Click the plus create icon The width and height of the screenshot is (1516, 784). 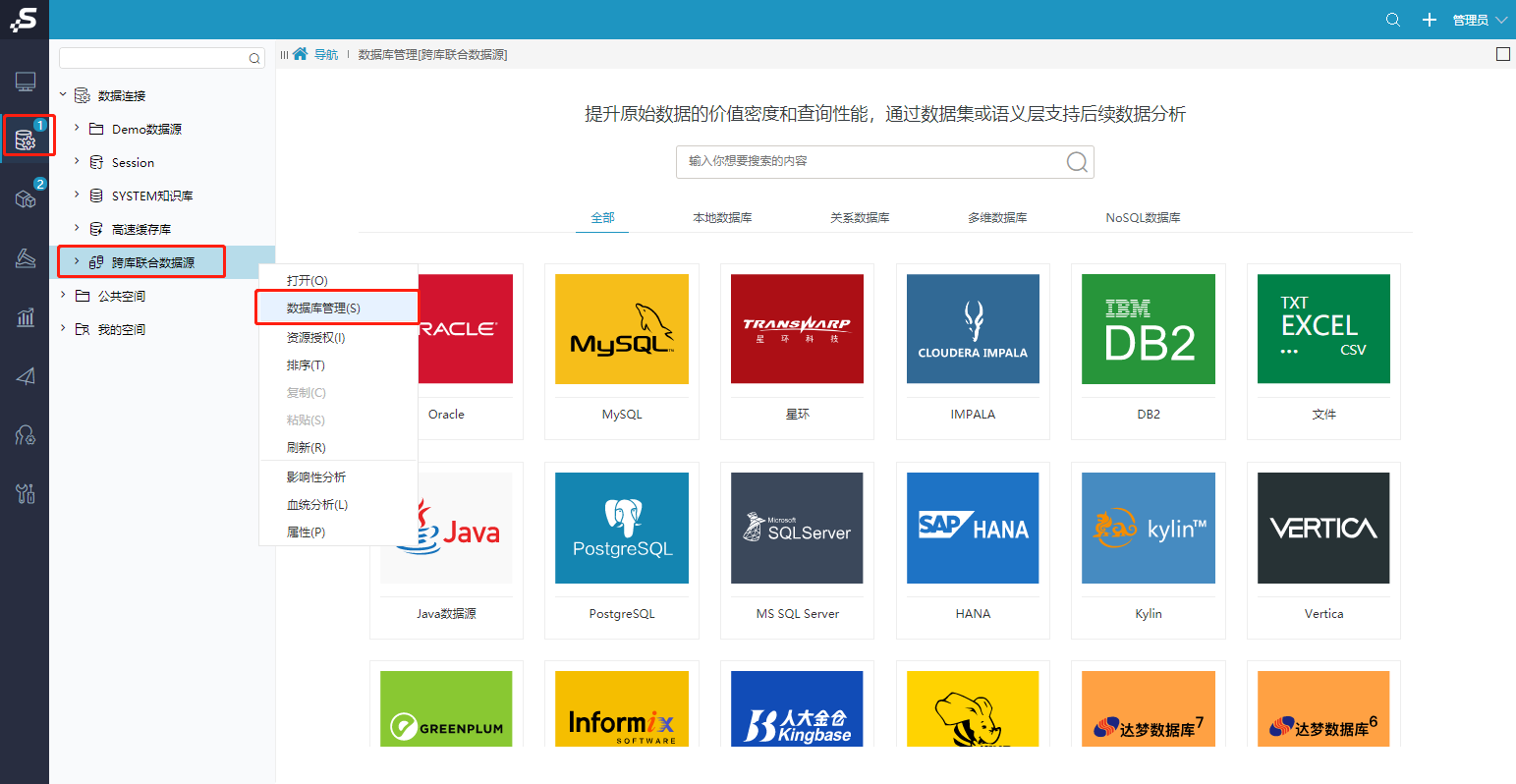pyautogui.click(x=1430, y=20)
